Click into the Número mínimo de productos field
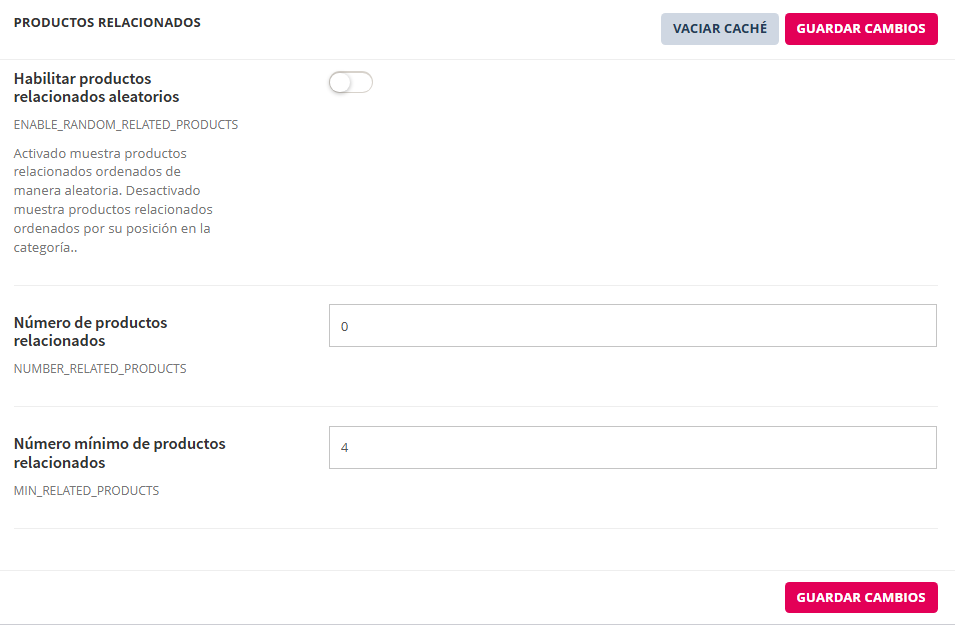This screenshot has width=955, height=625. tap(632, 448)
